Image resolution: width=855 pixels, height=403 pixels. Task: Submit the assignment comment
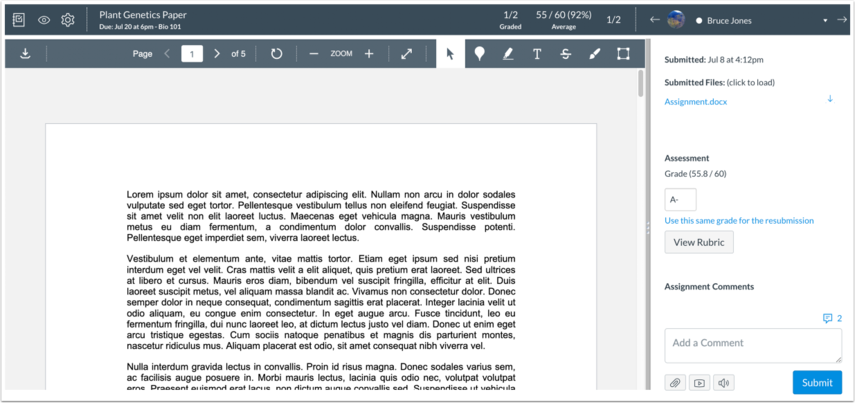pos(816,382)
